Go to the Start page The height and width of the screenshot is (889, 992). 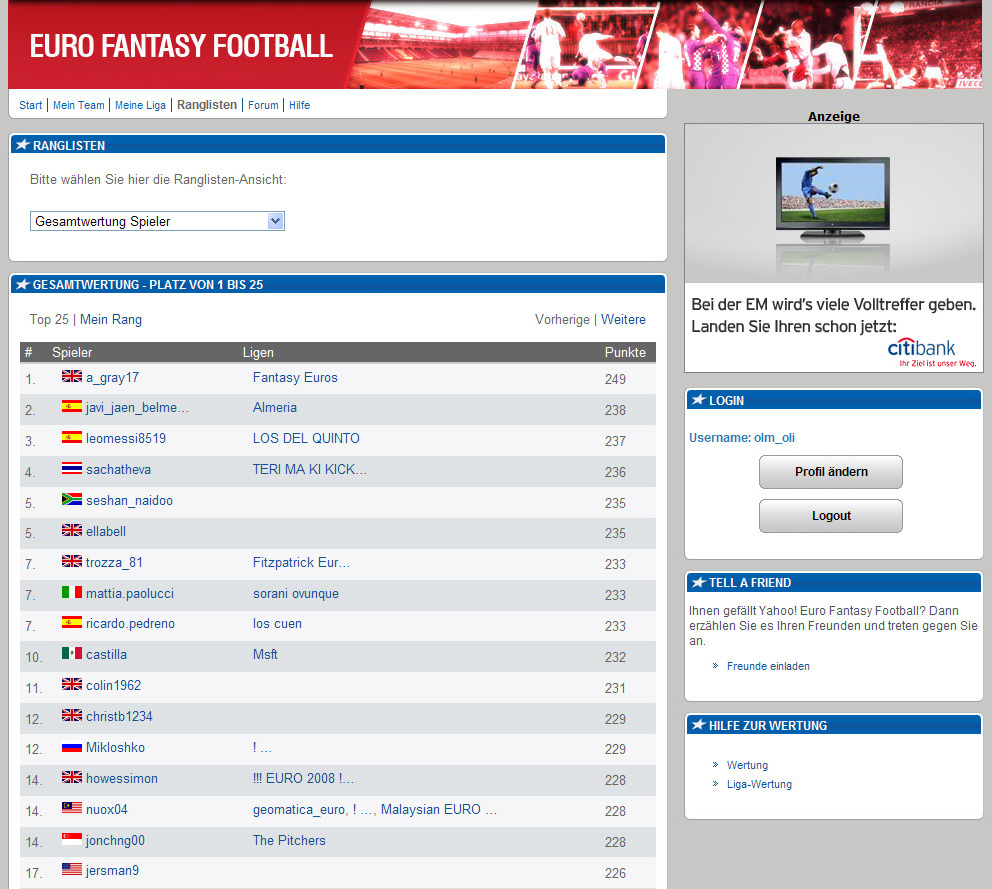tap(30, 105)
